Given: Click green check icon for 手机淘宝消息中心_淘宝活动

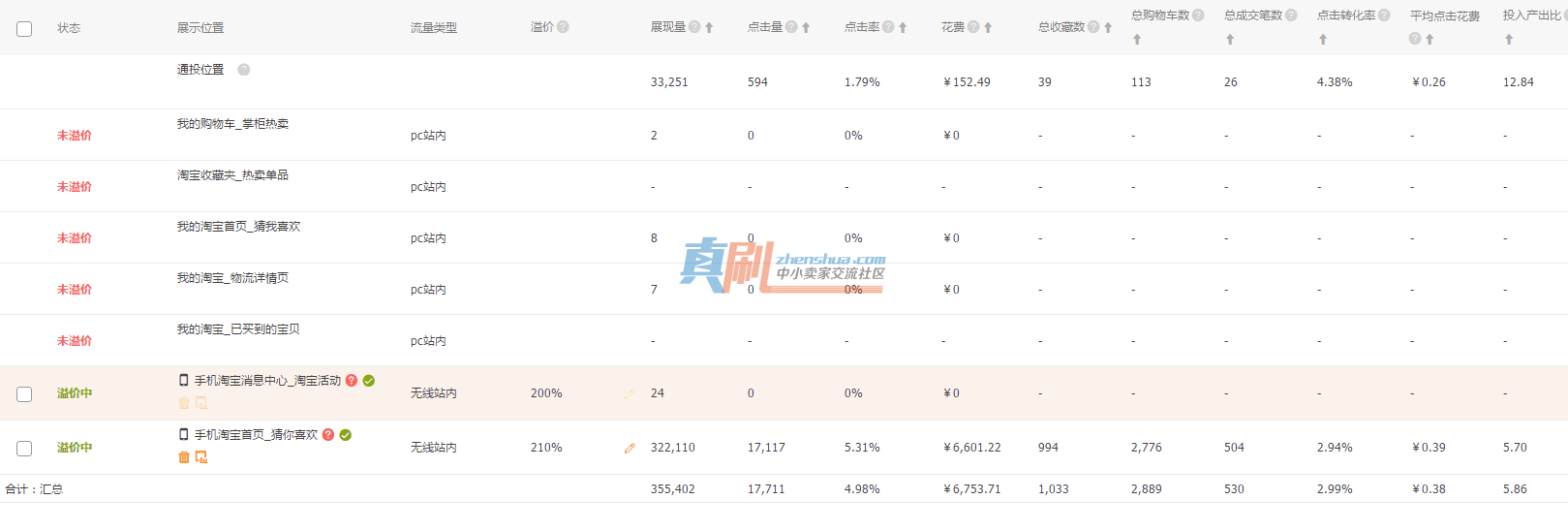Looking at the screenshot, I should (x=369, y=381).
